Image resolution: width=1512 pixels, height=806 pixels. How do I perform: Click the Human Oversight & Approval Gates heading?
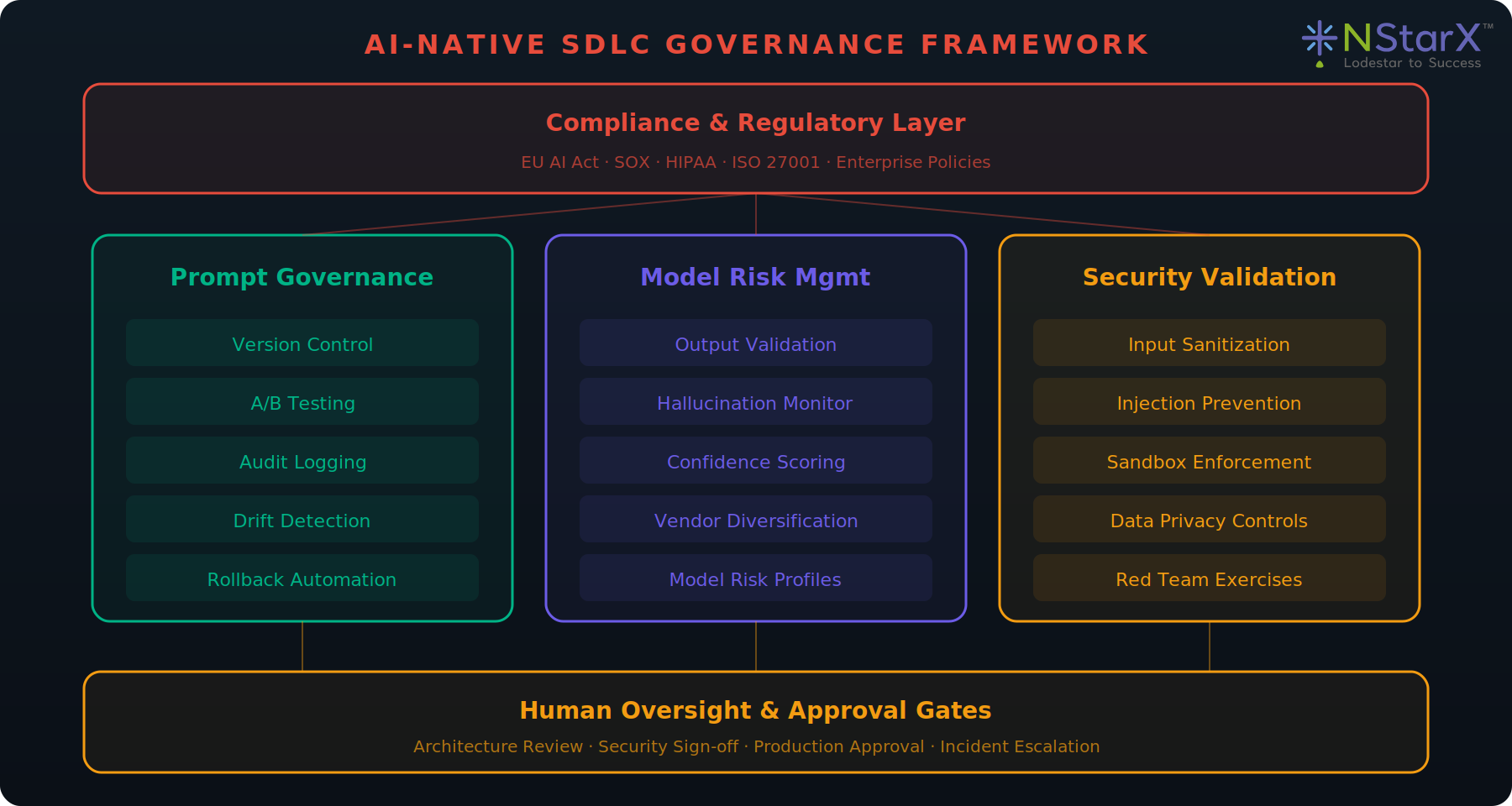tap(756, 710)
